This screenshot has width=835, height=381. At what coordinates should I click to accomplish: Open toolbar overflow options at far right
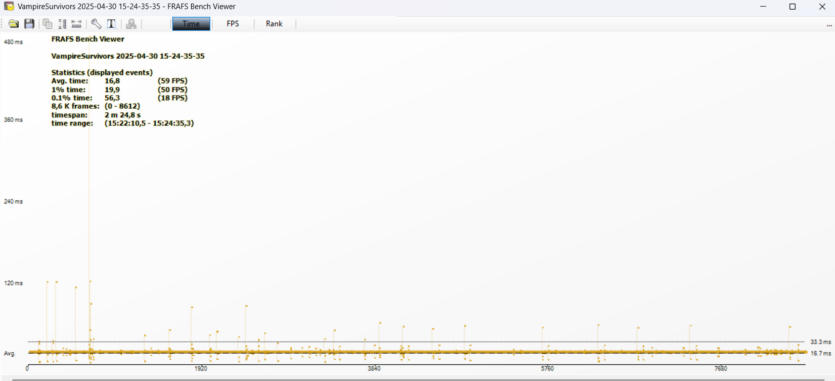[830, 24]
